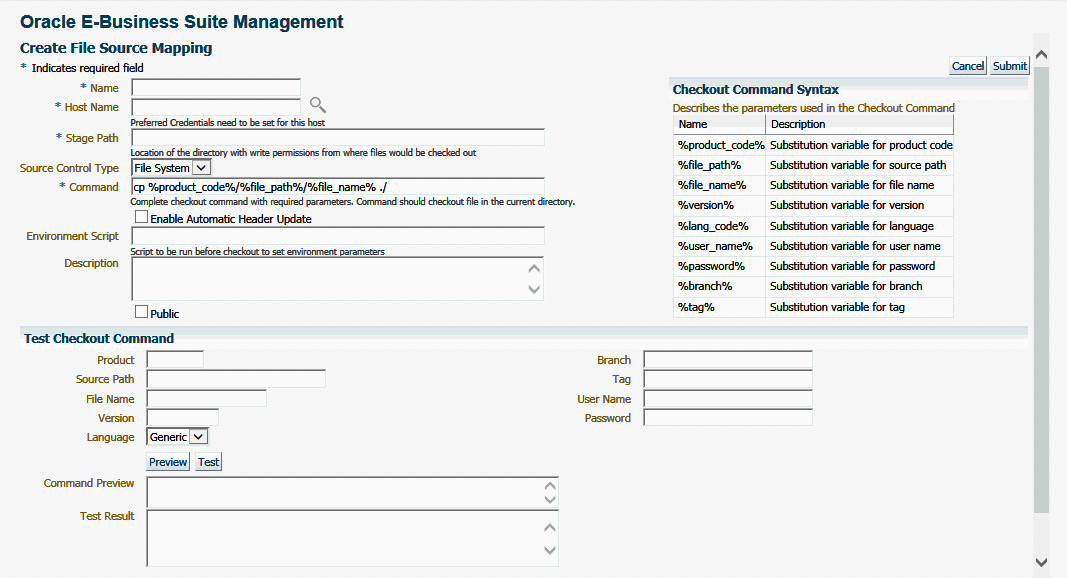Image resolution: width=1067 pixels, height=578 pixels.
Task: Click the Create File Source Mapping heading
Action: pos(116,48)
